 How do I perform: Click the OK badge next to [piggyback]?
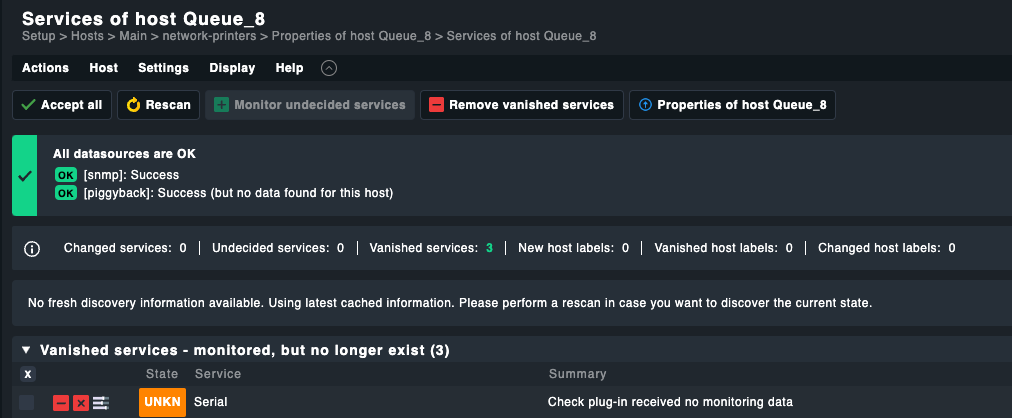click(66, 193)
